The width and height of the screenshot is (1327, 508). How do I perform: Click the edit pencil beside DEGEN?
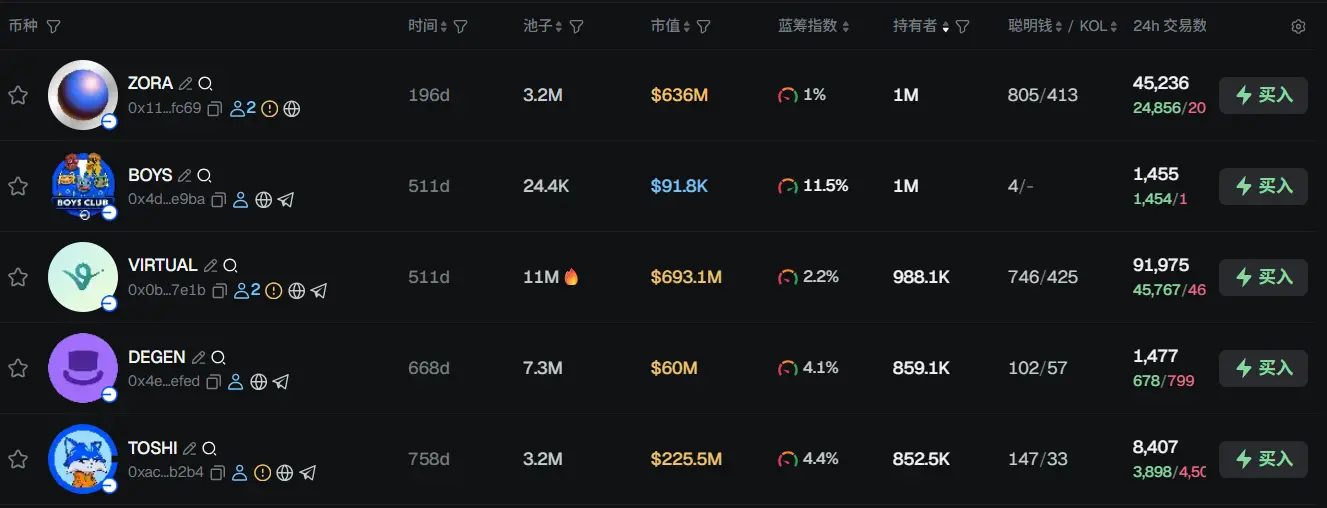point(199,357)
